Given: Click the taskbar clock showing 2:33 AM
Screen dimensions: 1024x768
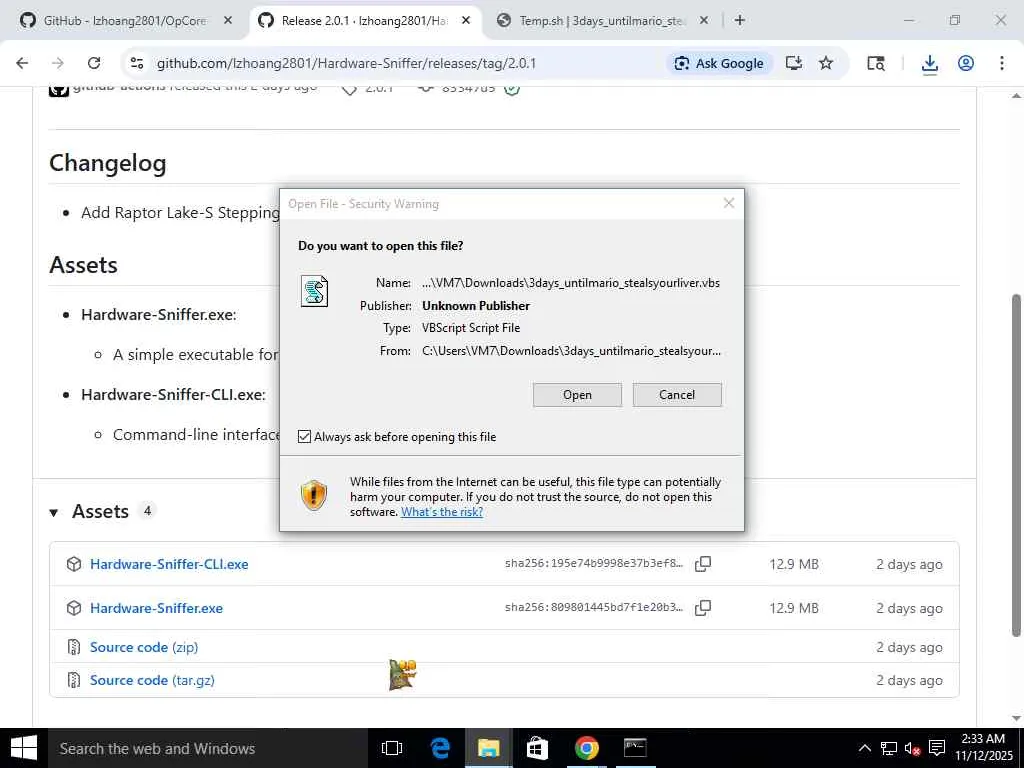Looking at the screenshot, I should [x=984, y=747].
